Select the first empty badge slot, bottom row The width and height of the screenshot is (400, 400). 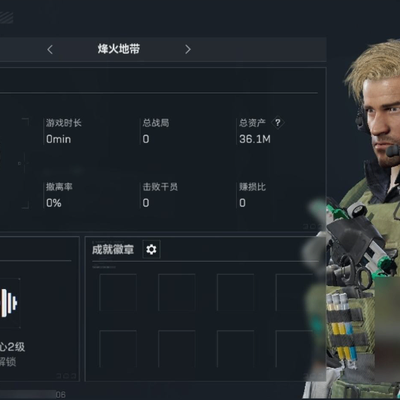tap(118, 349)
